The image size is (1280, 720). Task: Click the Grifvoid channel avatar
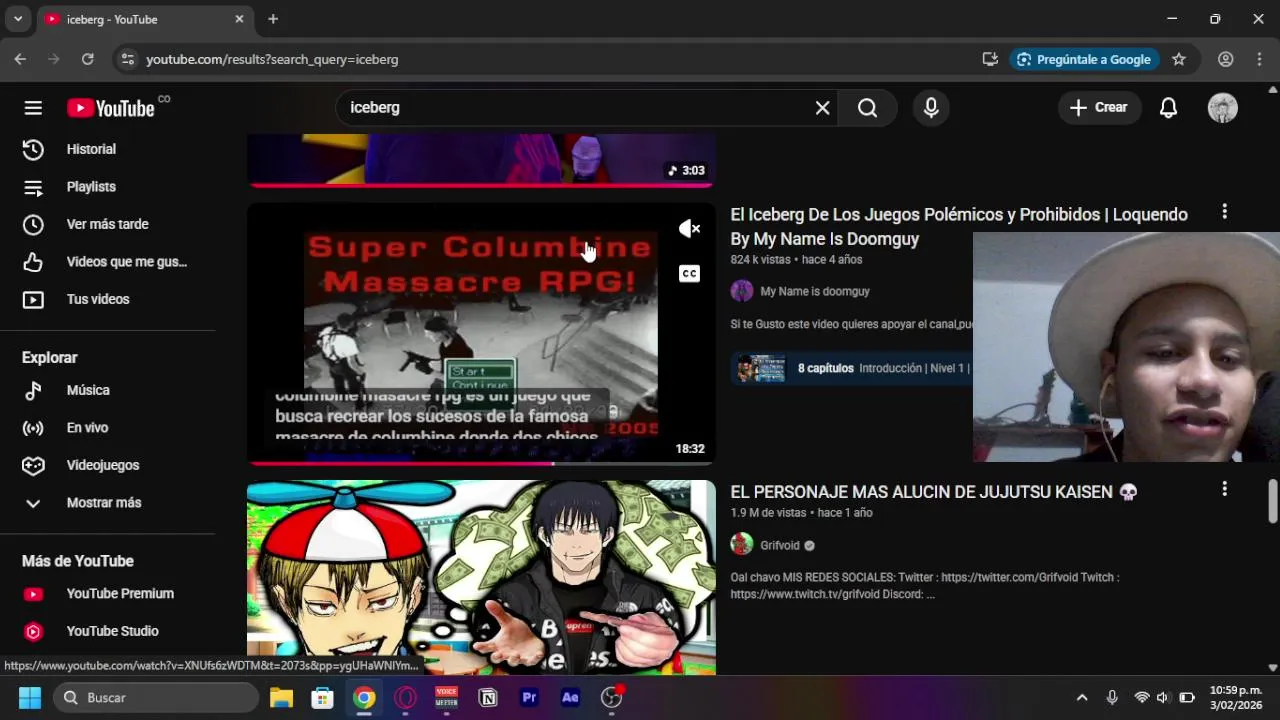tap(742, 545)
